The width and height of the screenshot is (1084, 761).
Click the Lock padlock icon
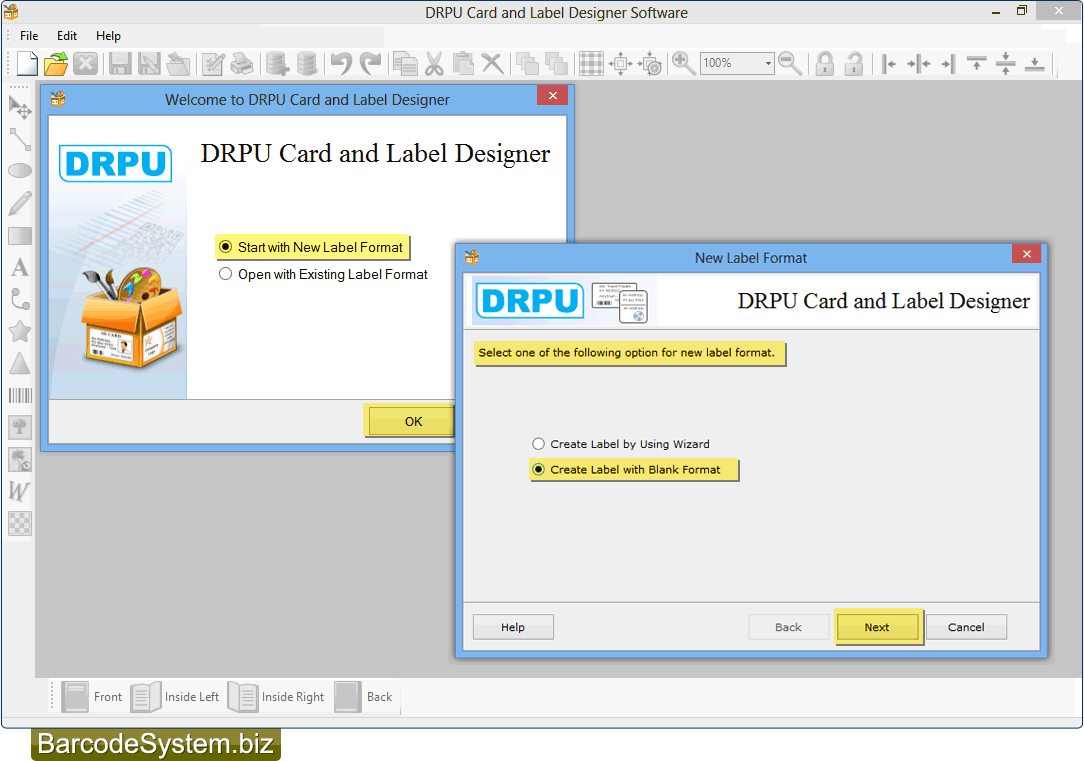[x=824, y=64]
